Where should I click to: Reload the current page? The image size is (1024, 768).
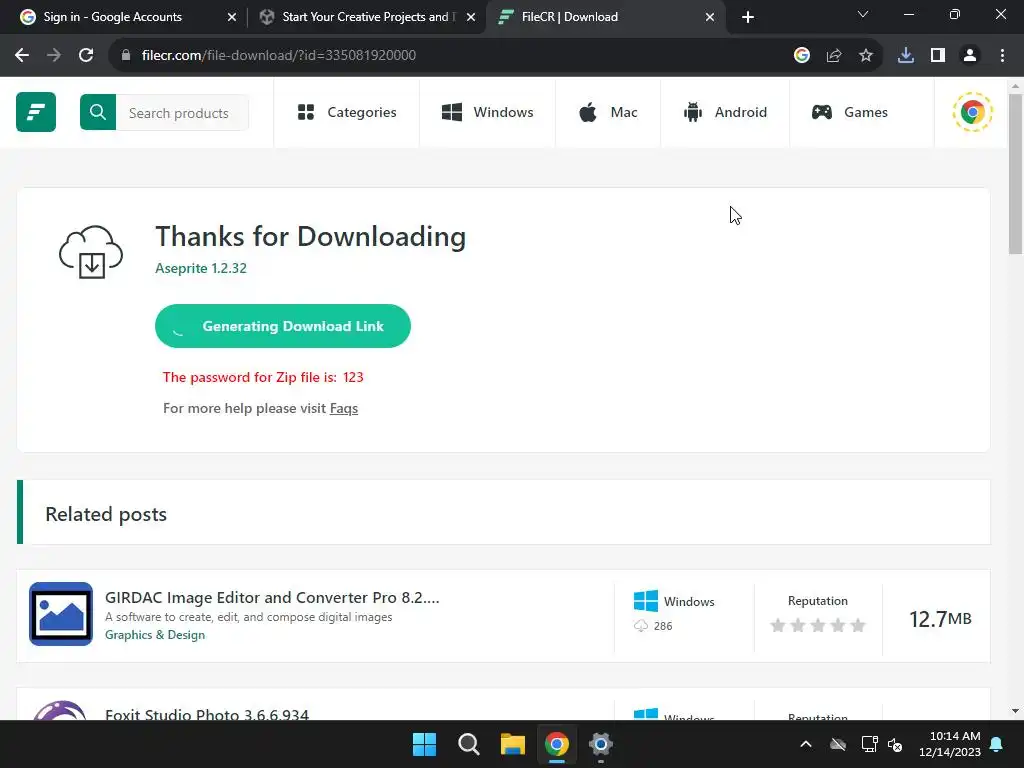coord(86,55)
